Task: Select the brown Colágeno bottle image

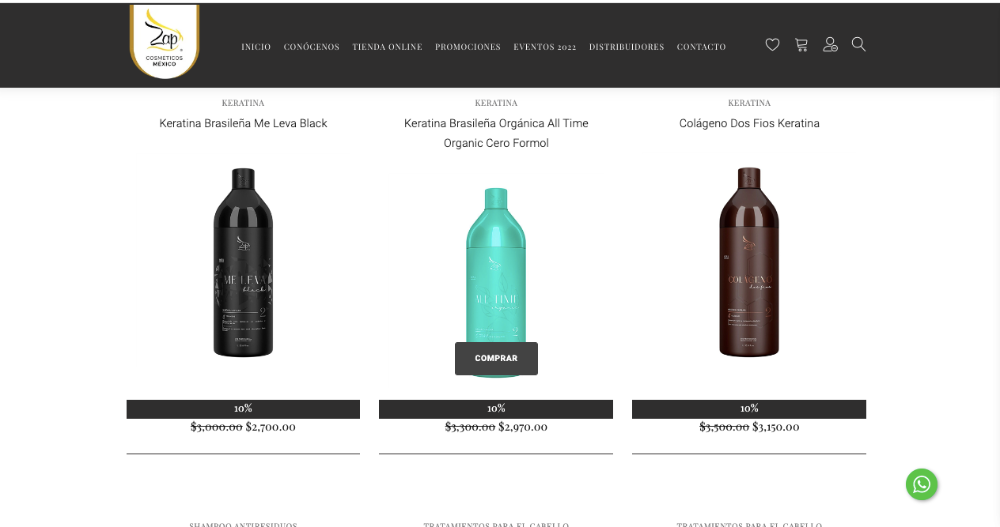Action: (x=749, y=262)
